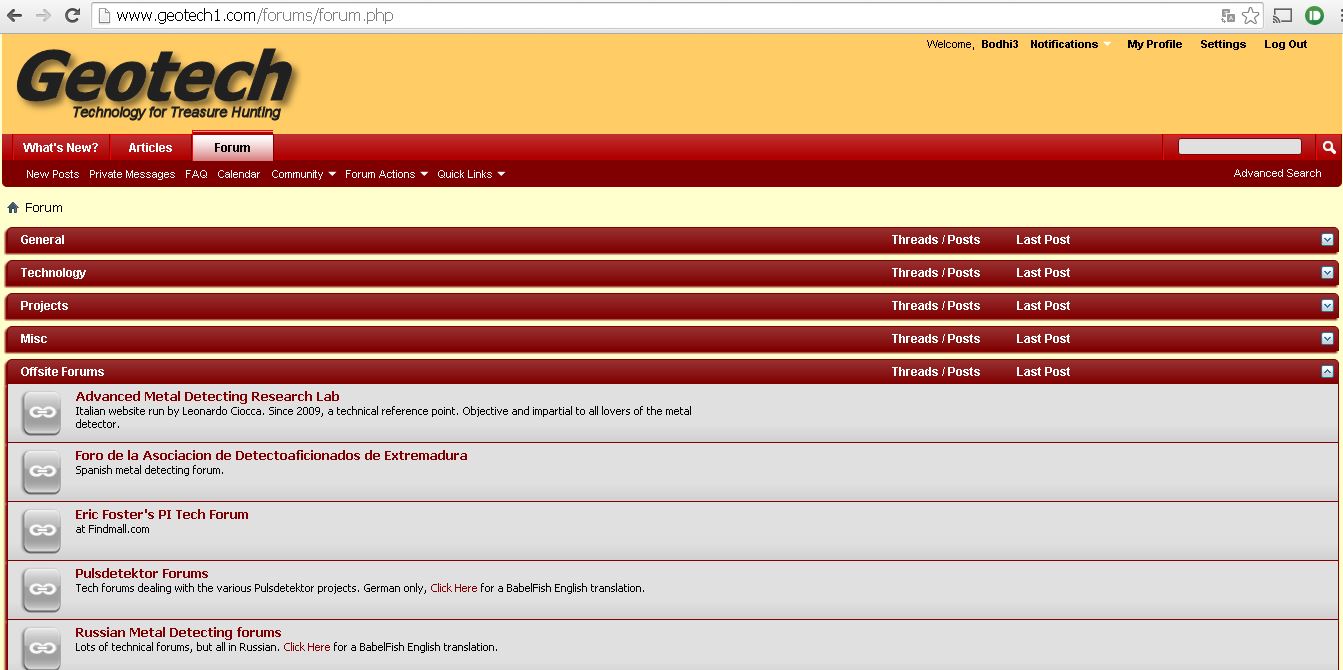Click the Technology category title
The height and width of the screenshot is (670, 1343).
[x=53, y=273]
